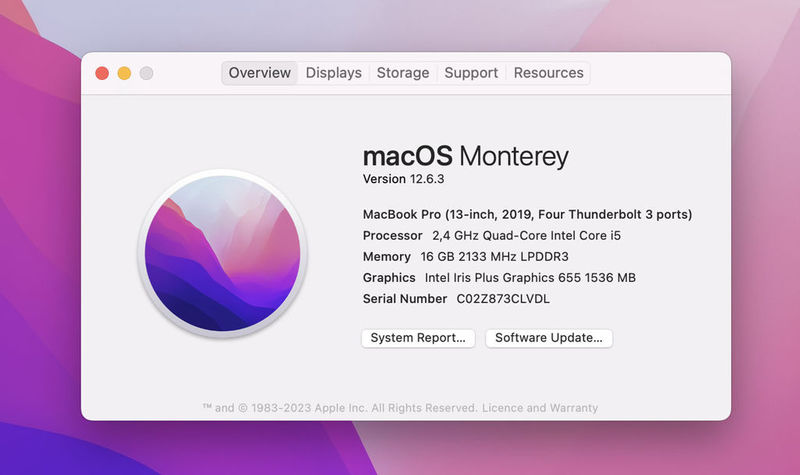Select the serial number C02Z873CLVDL

(x=503, y=299)
